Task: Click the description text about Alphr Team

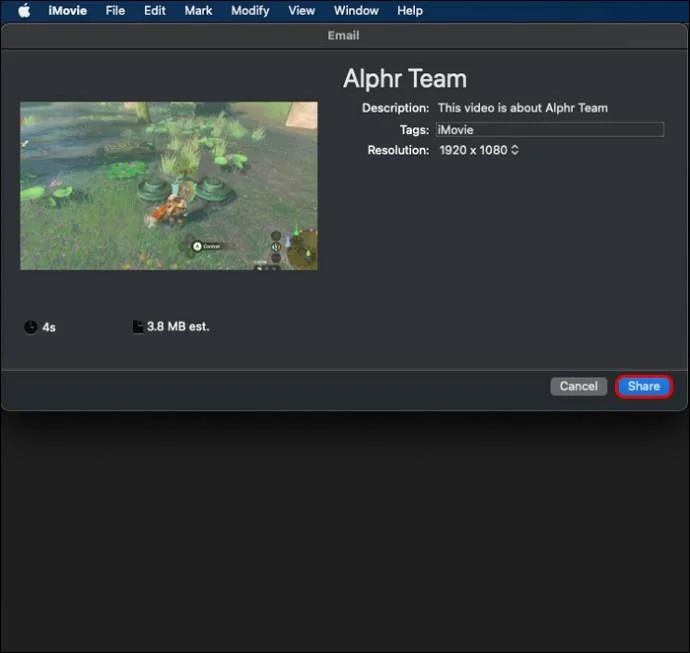Action: 522,108
